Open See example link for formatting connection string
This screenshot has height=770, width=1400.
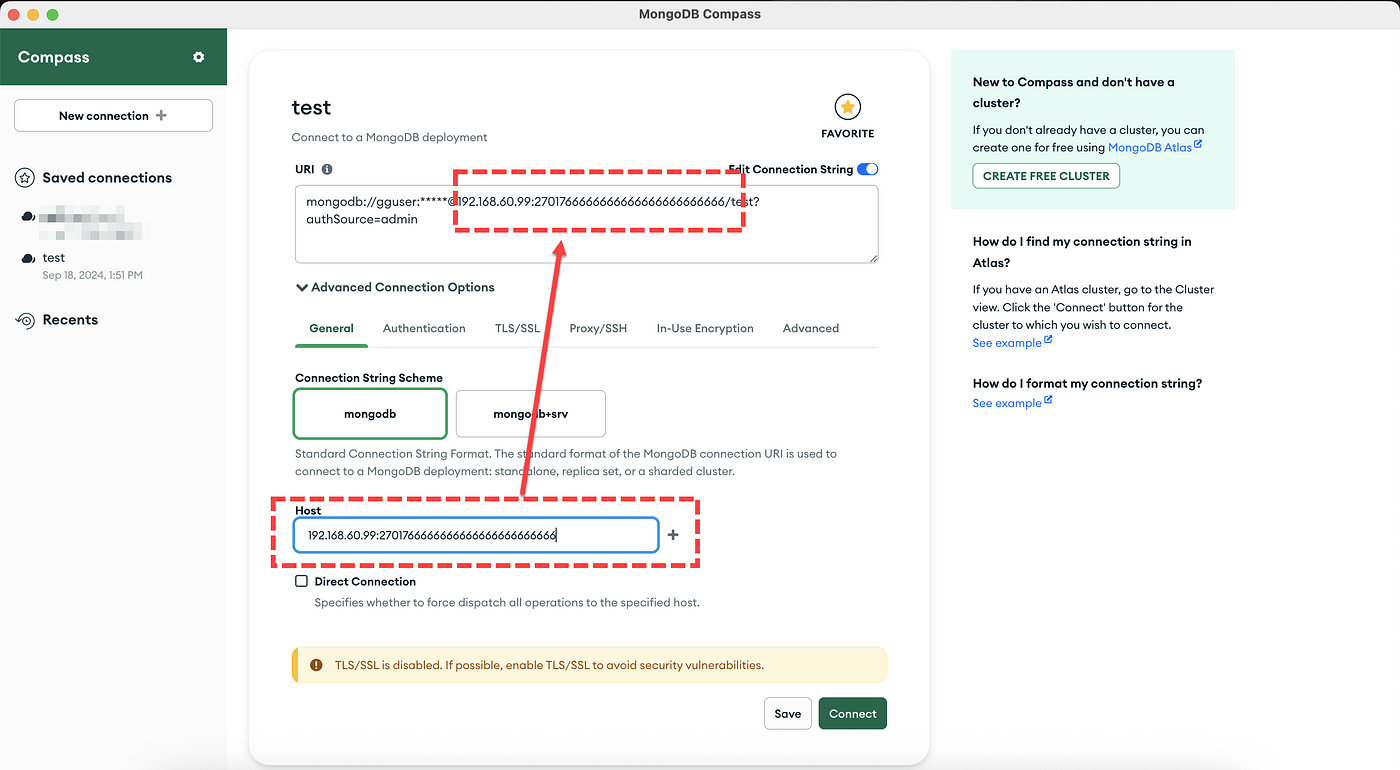(1012, 402)
